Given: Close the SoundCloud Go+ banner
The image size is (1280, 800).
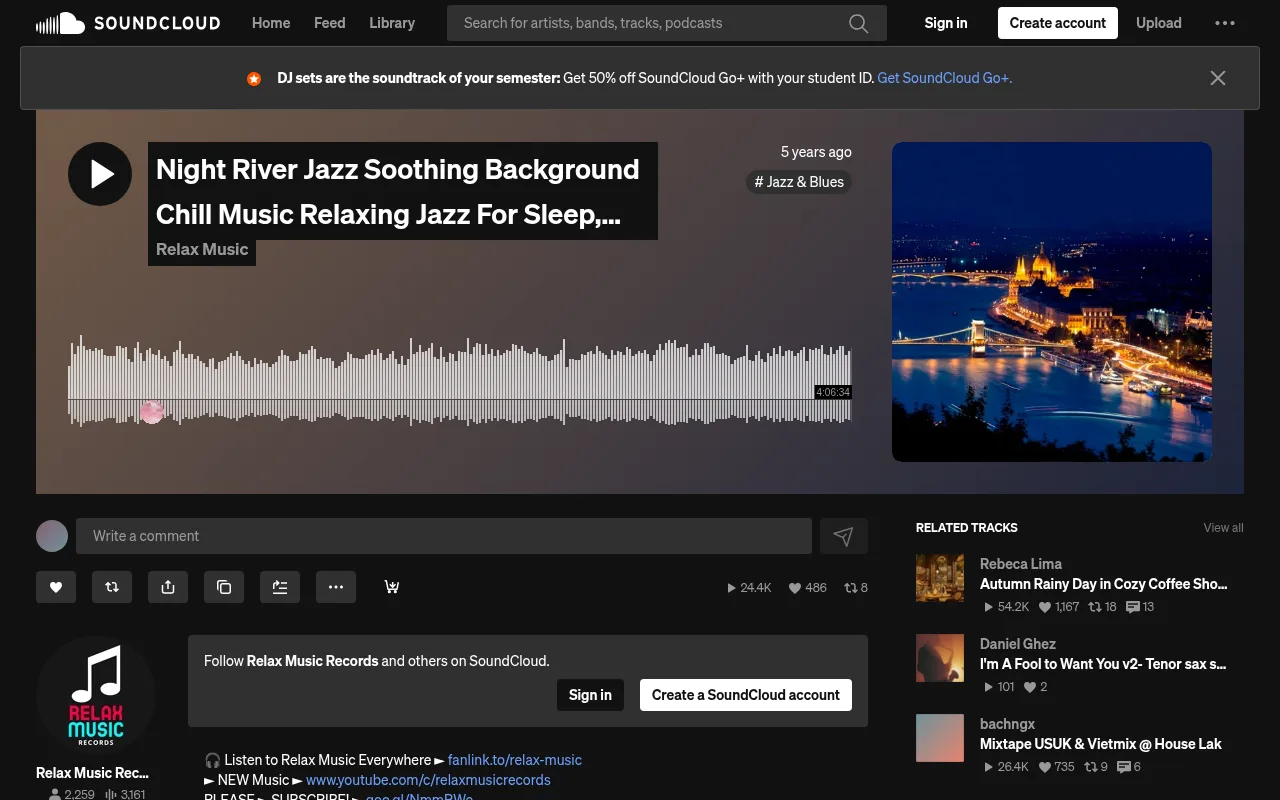Looking at the screenshot, I should point(1217,78).
